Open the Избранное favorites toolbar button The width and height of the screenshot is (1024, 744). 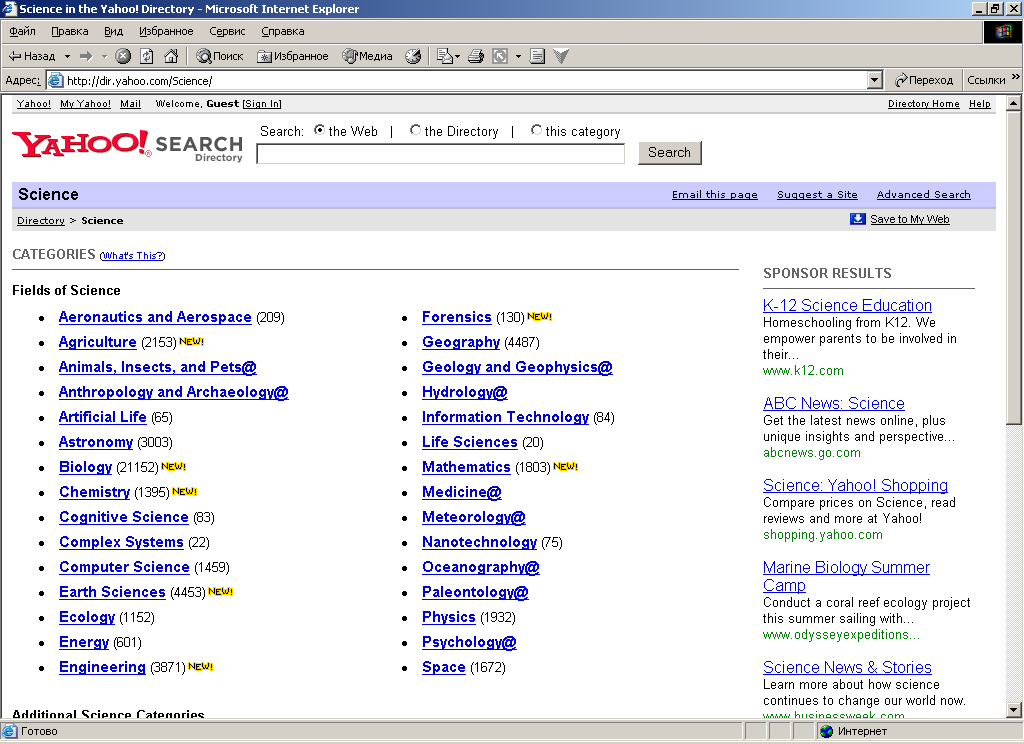[293, 56]
